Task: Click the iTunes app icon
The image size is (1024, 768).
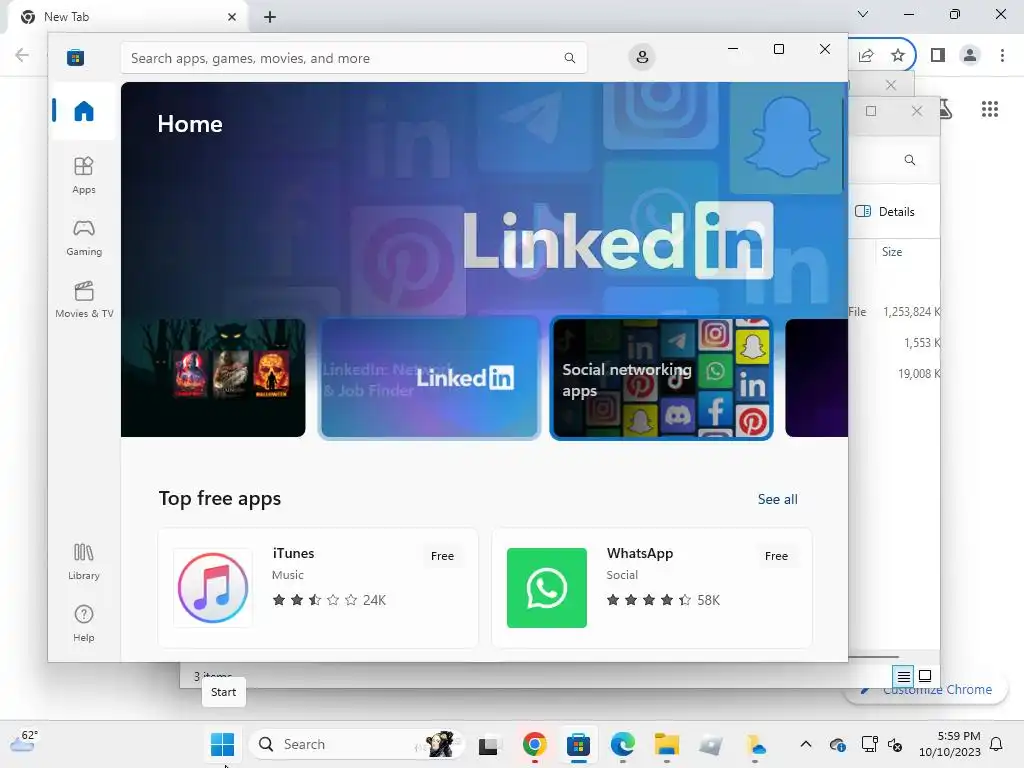Action: pyautogui.click(x=213, y=588)
